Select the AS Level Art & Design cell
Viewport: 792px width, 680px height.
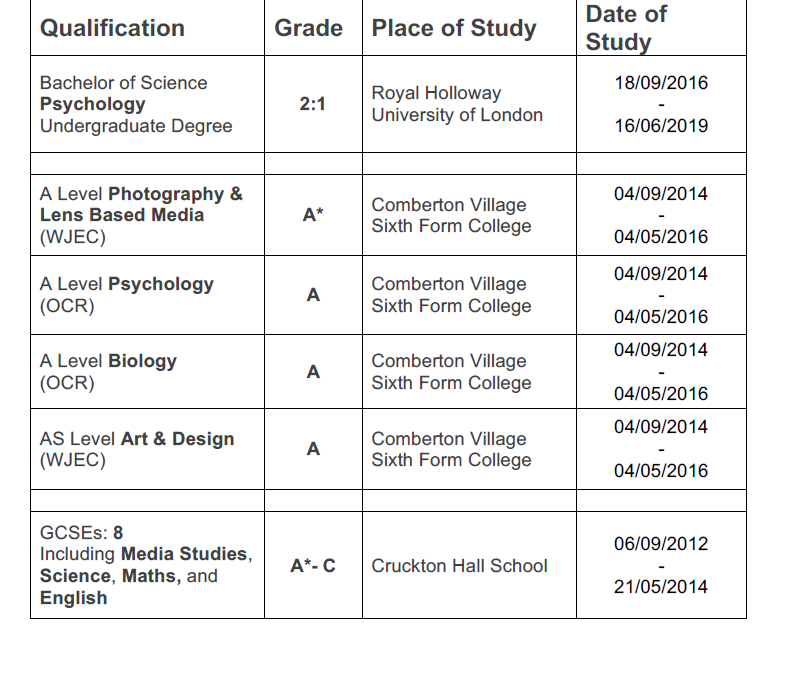(137, 449)
